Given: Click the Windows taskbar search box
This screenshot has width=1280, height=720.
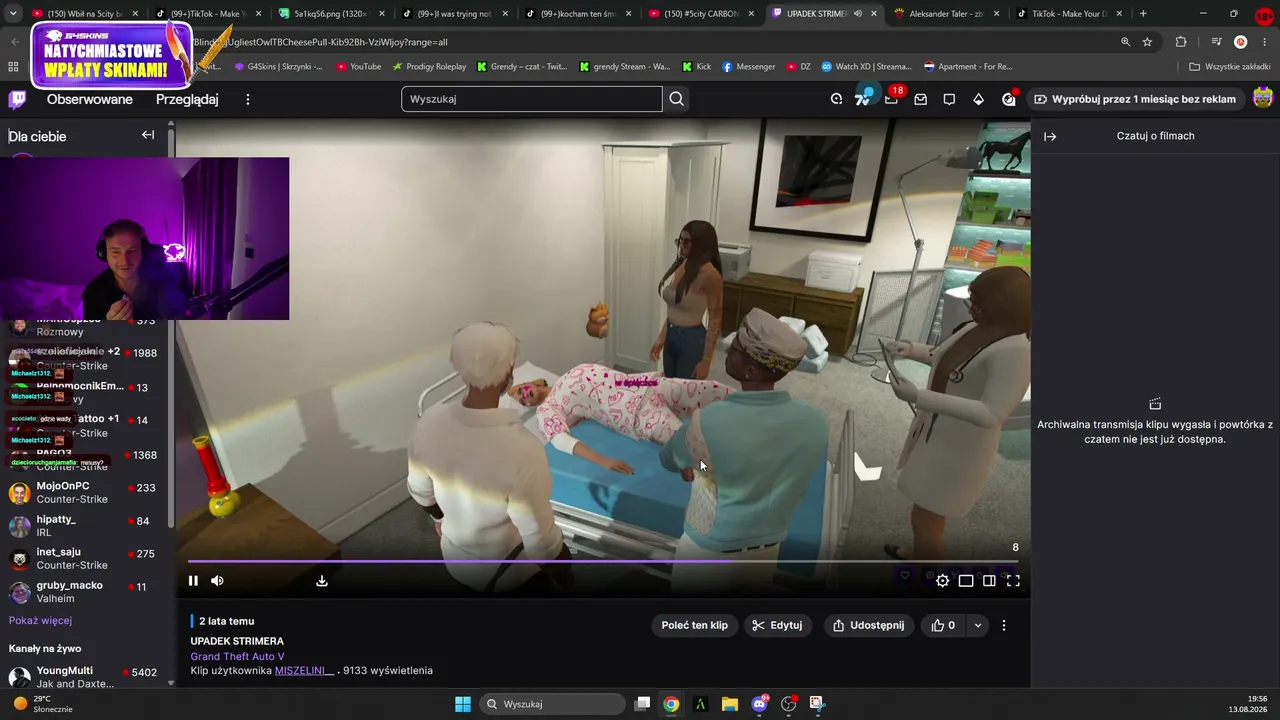Looking at the screenshot, I should pos(552,704).
